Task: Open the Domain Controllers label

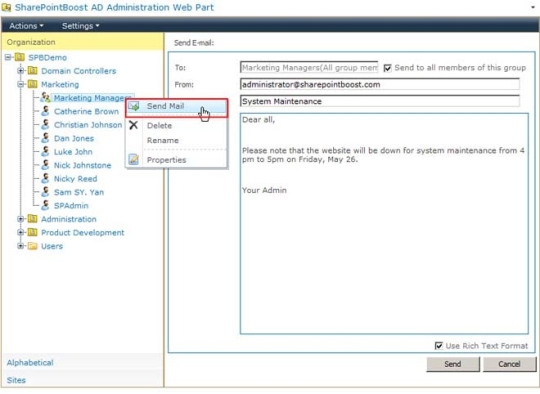Action: point(79,71)
